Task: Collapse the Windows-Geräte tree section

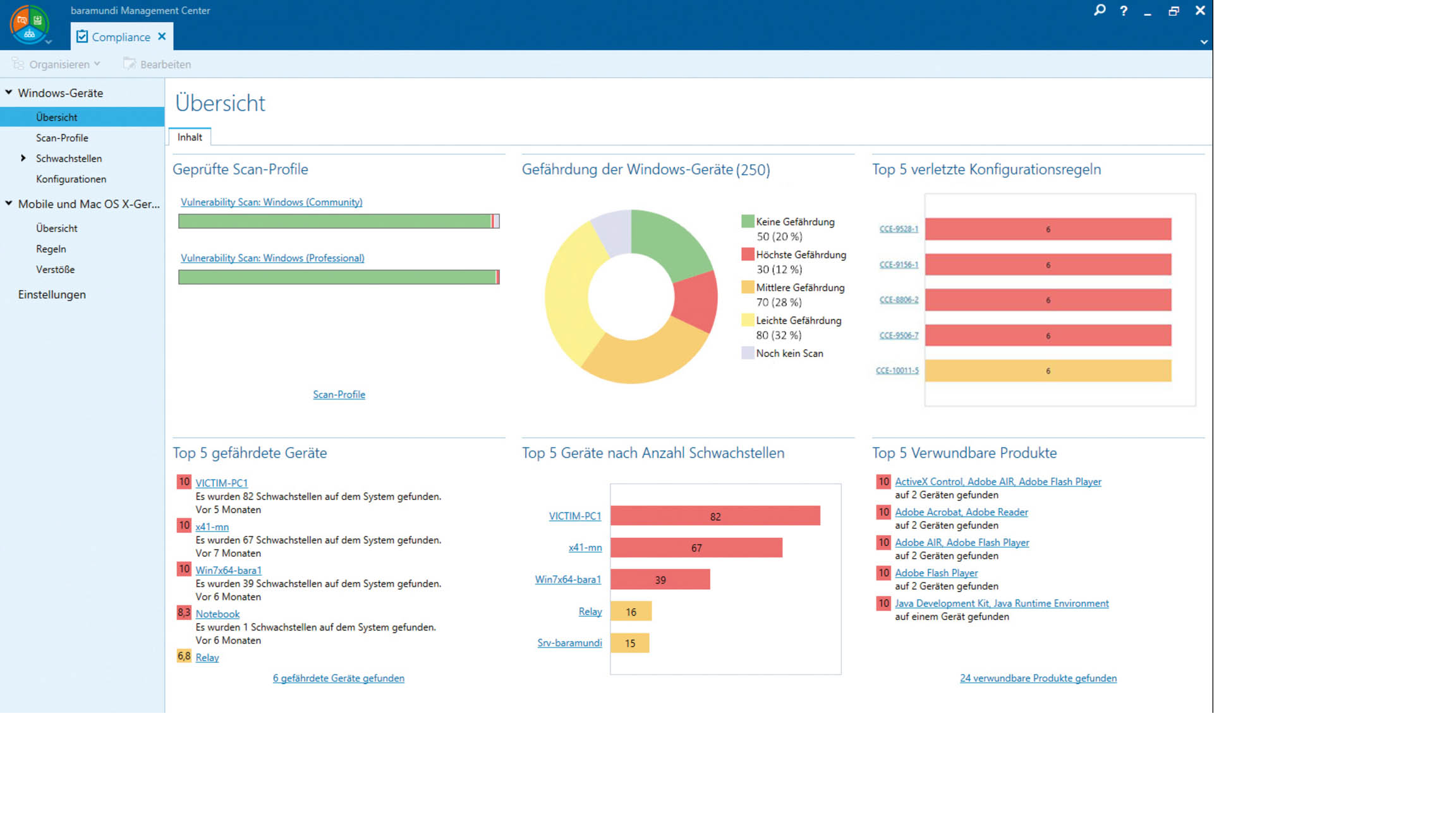Action: pyautogui.click(x=9, y=92)
